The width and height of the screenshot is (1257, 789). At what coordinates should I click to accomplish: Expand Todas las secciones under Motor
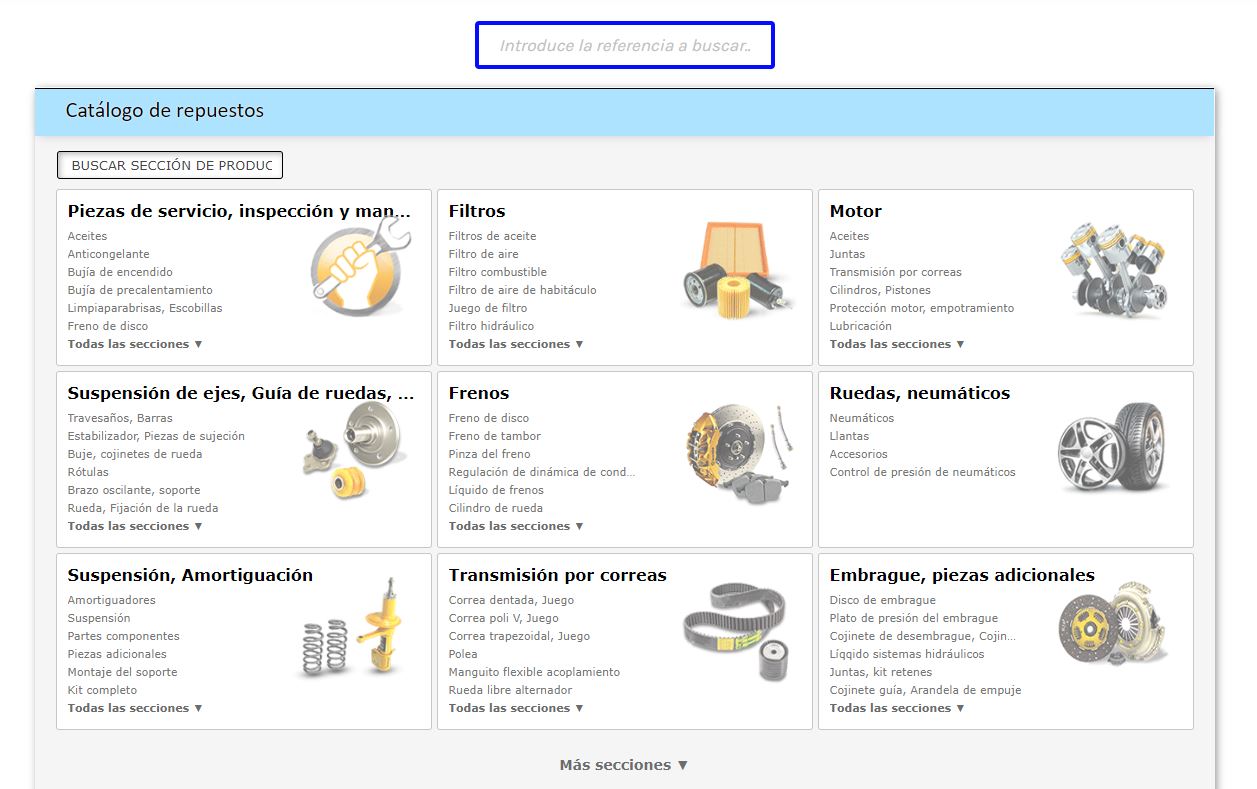[896, 344]
